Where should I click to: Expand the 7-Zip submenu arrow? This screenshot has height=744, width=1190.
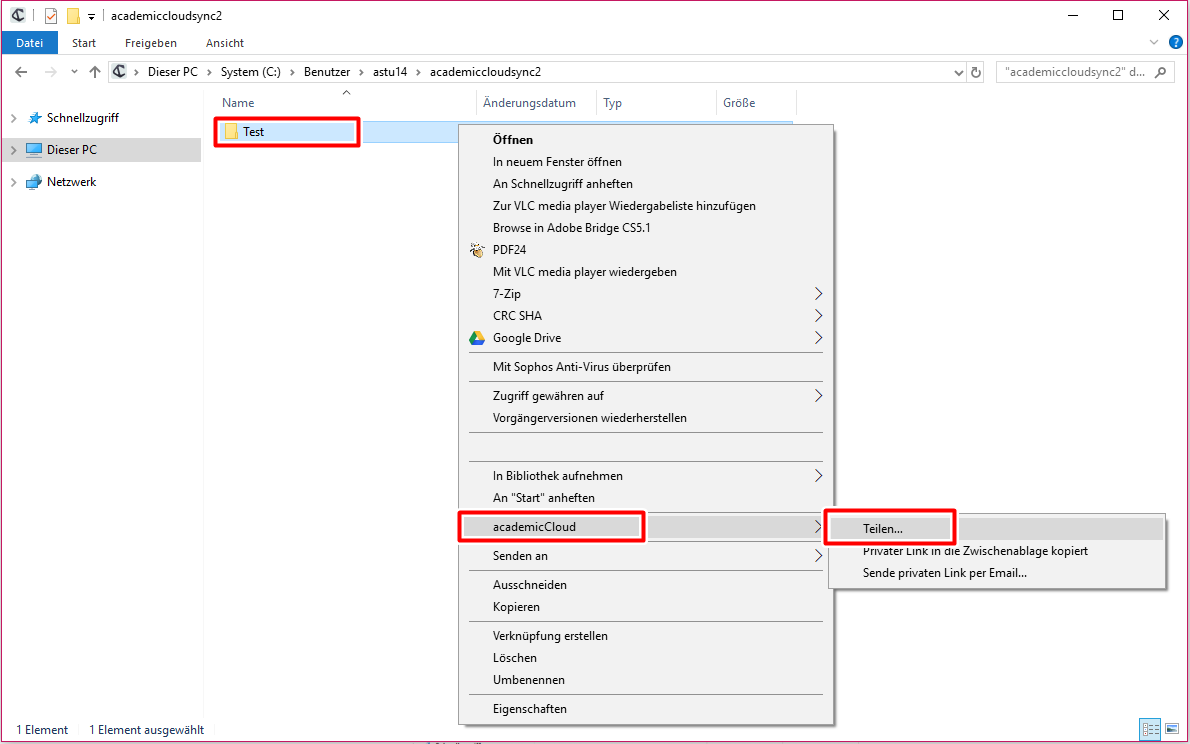(x=818, y=294)
